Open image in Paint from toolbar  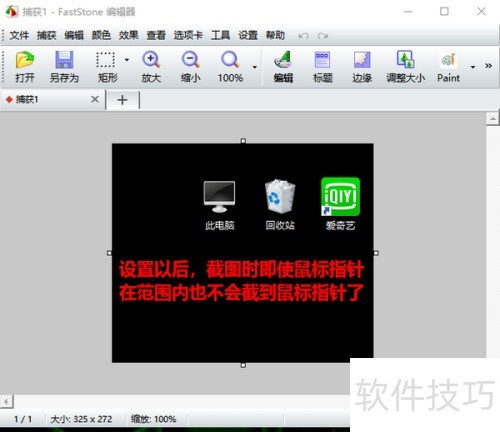point(448,60)
